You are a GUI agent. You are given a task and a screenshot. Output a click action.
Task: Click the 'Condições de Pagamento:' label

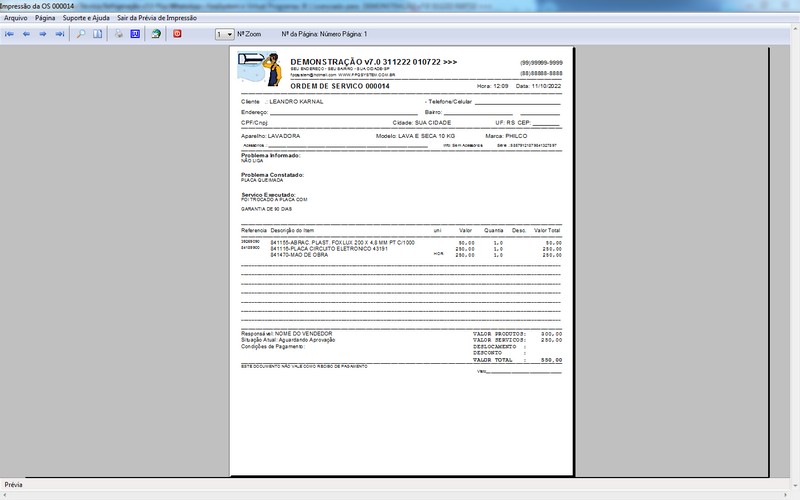[272, 346]
